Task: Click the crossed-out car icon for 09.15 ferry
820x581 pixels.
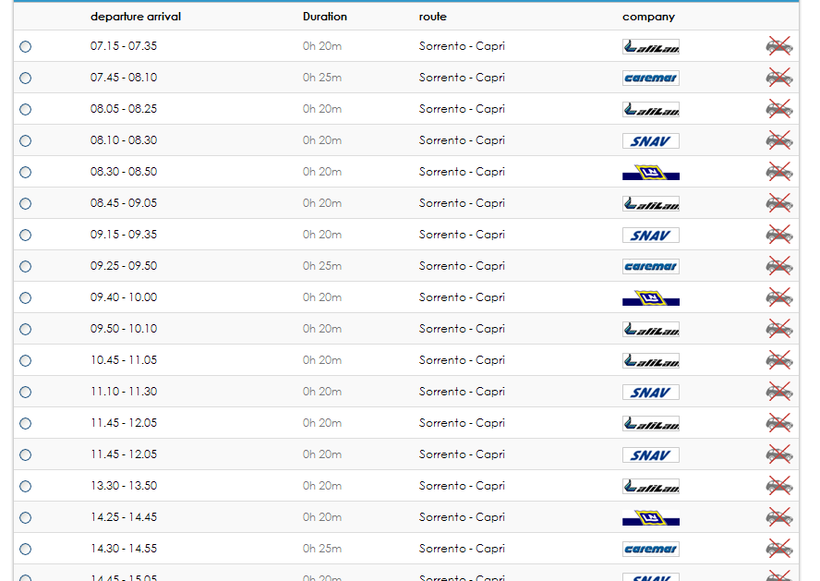Action: point(779,235)
